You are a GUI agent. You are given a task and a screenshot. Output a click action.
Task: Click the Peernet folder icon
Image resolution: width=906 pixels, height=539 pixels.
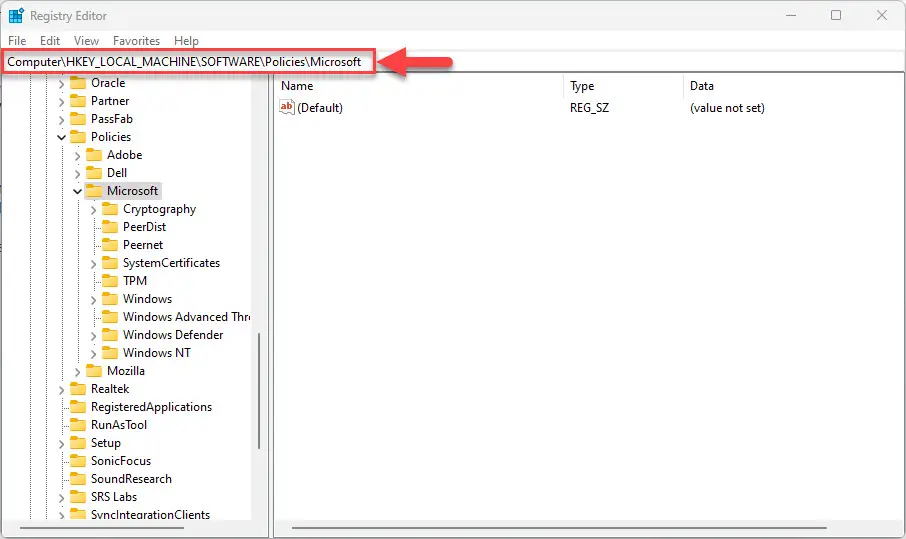pos(110,245)
